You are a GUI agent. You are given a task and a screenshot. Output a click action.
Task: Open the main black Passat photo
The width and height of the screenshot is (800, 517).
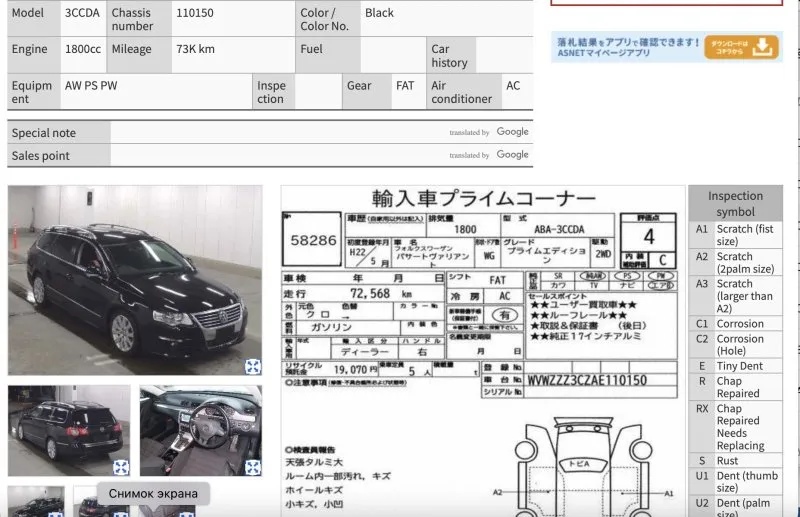click(135, 280)
